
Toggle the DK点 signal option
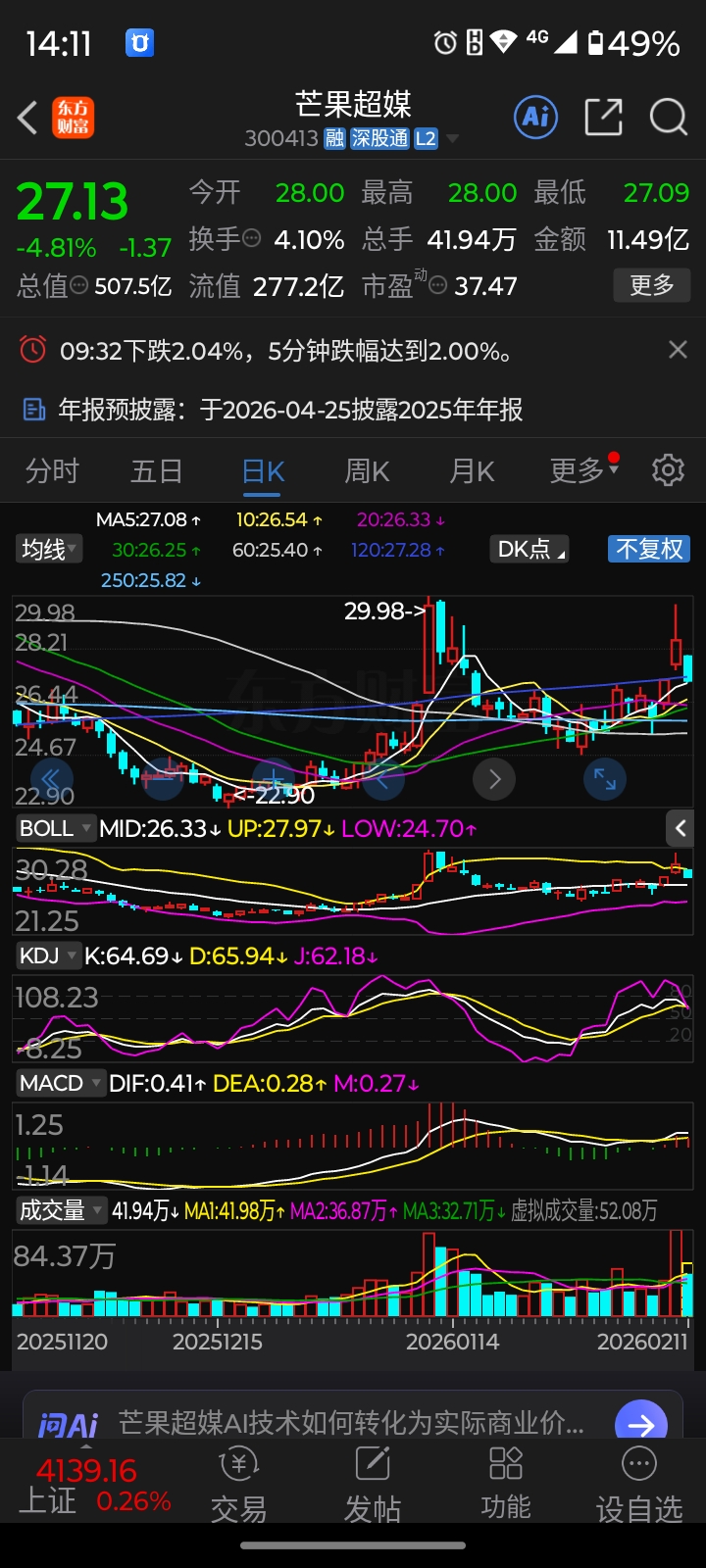point(531,549)
